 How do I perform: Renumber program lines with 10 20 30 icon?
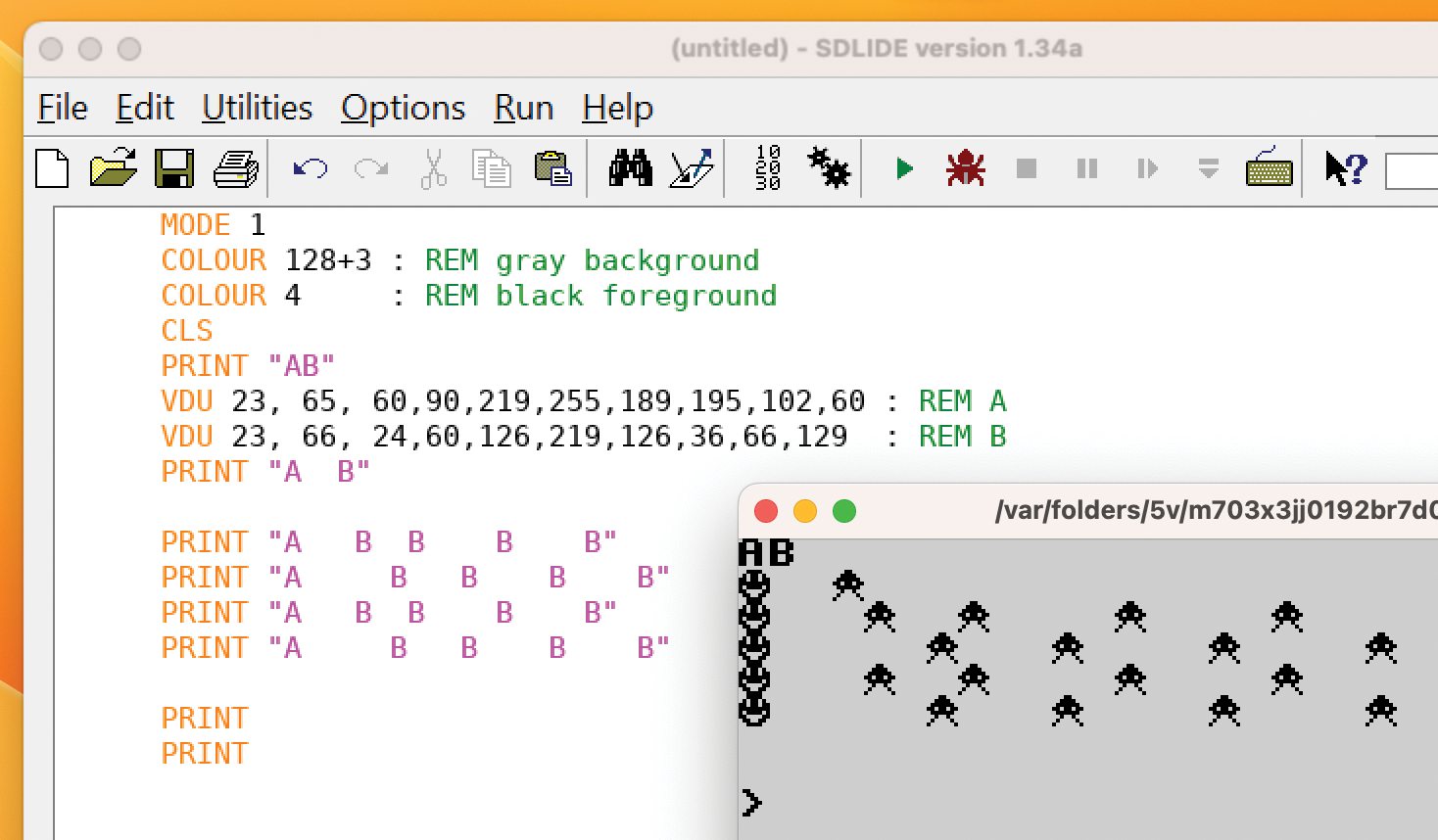(x=768, y=168)
